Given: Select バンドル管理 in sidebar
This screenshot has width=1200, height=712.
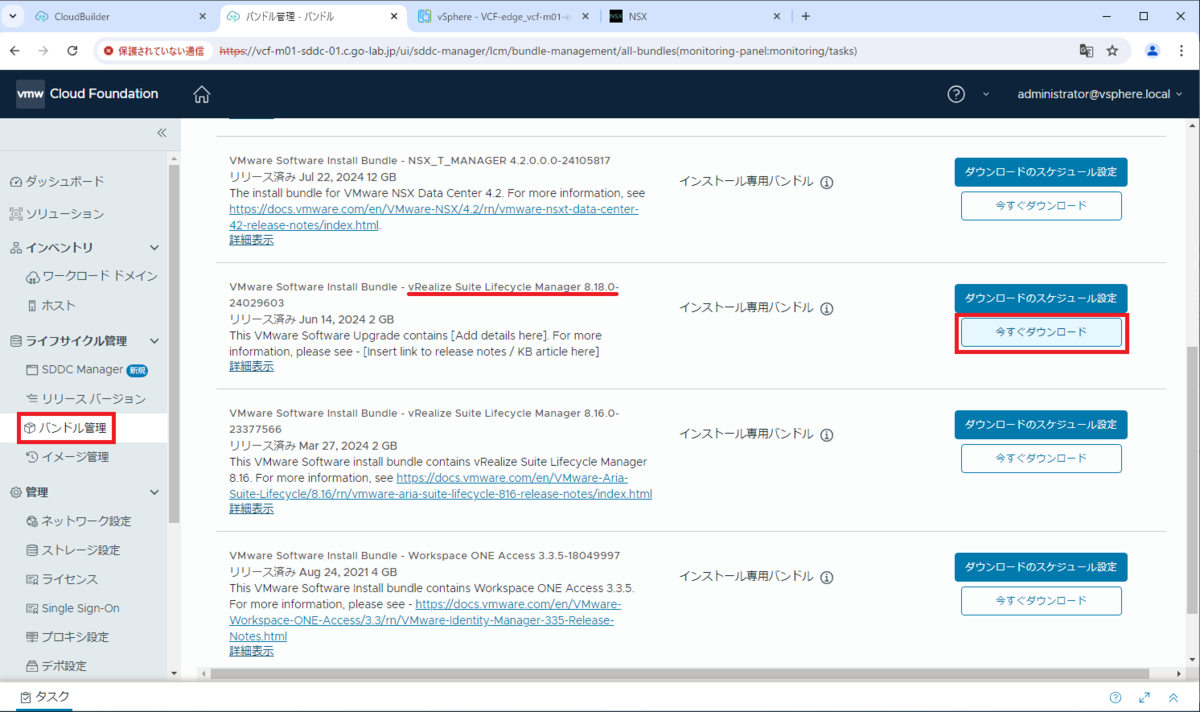Looking at the screenshot, I should coord(65,428).
